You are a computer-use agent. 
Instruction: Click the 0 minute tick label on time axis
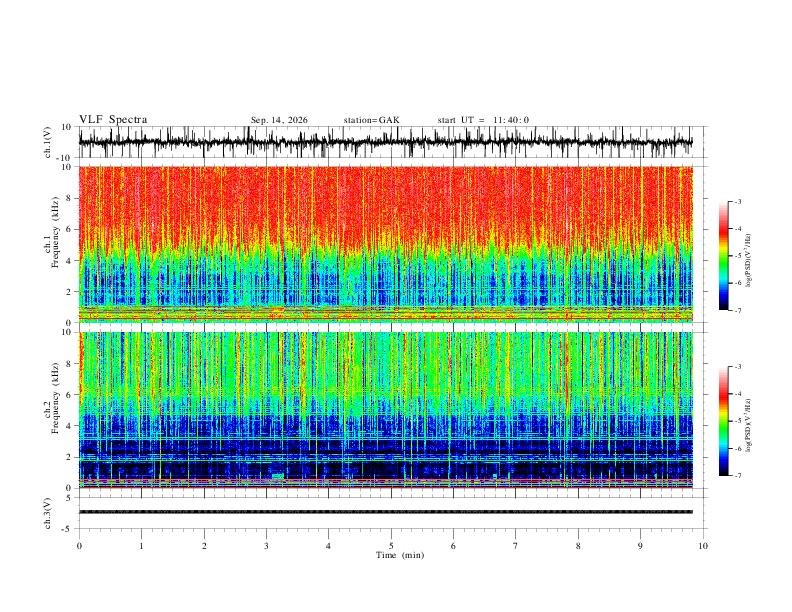(79, 546)
